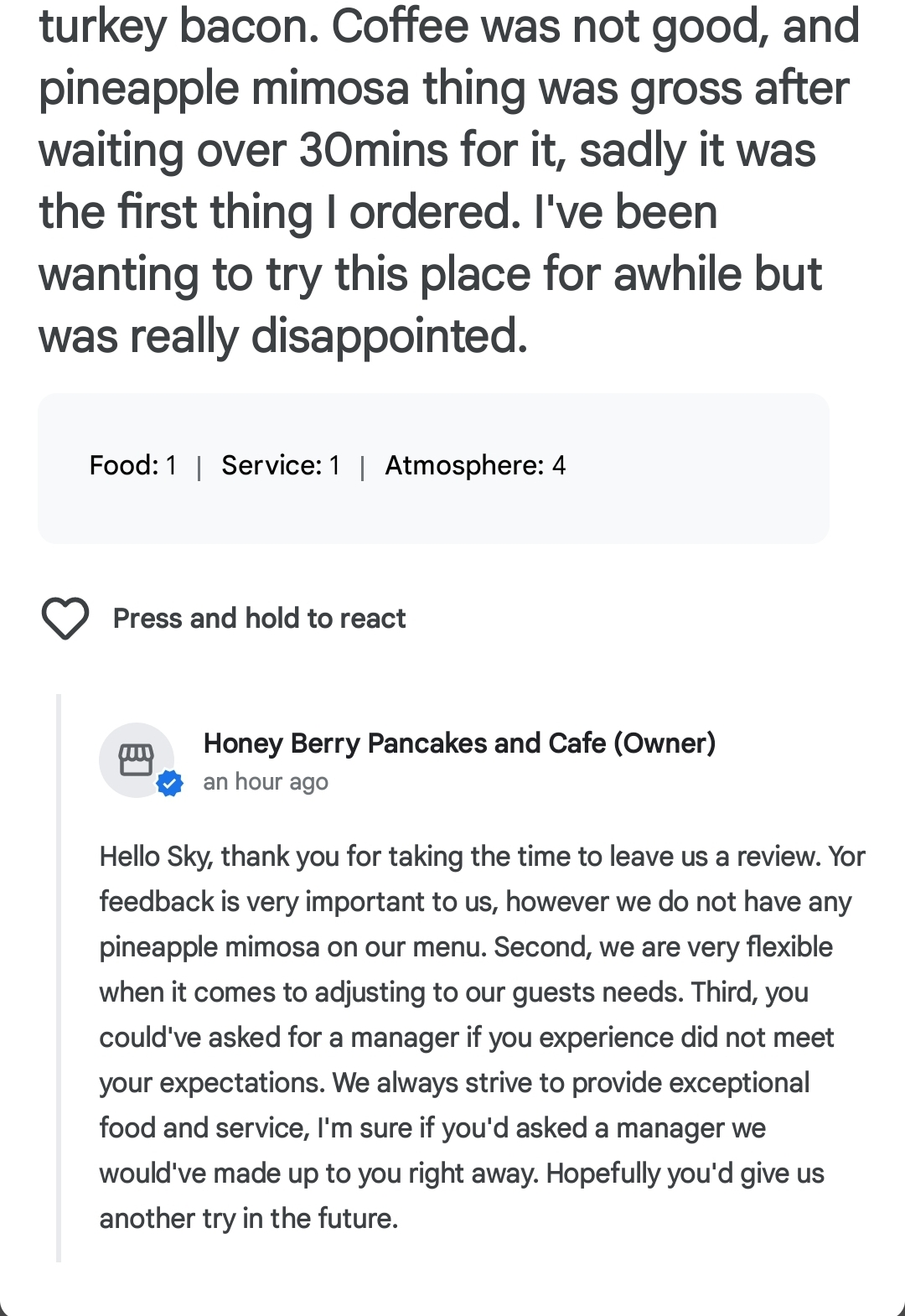Tap the "another try in the future." closing line

[x=249, y=1219]
